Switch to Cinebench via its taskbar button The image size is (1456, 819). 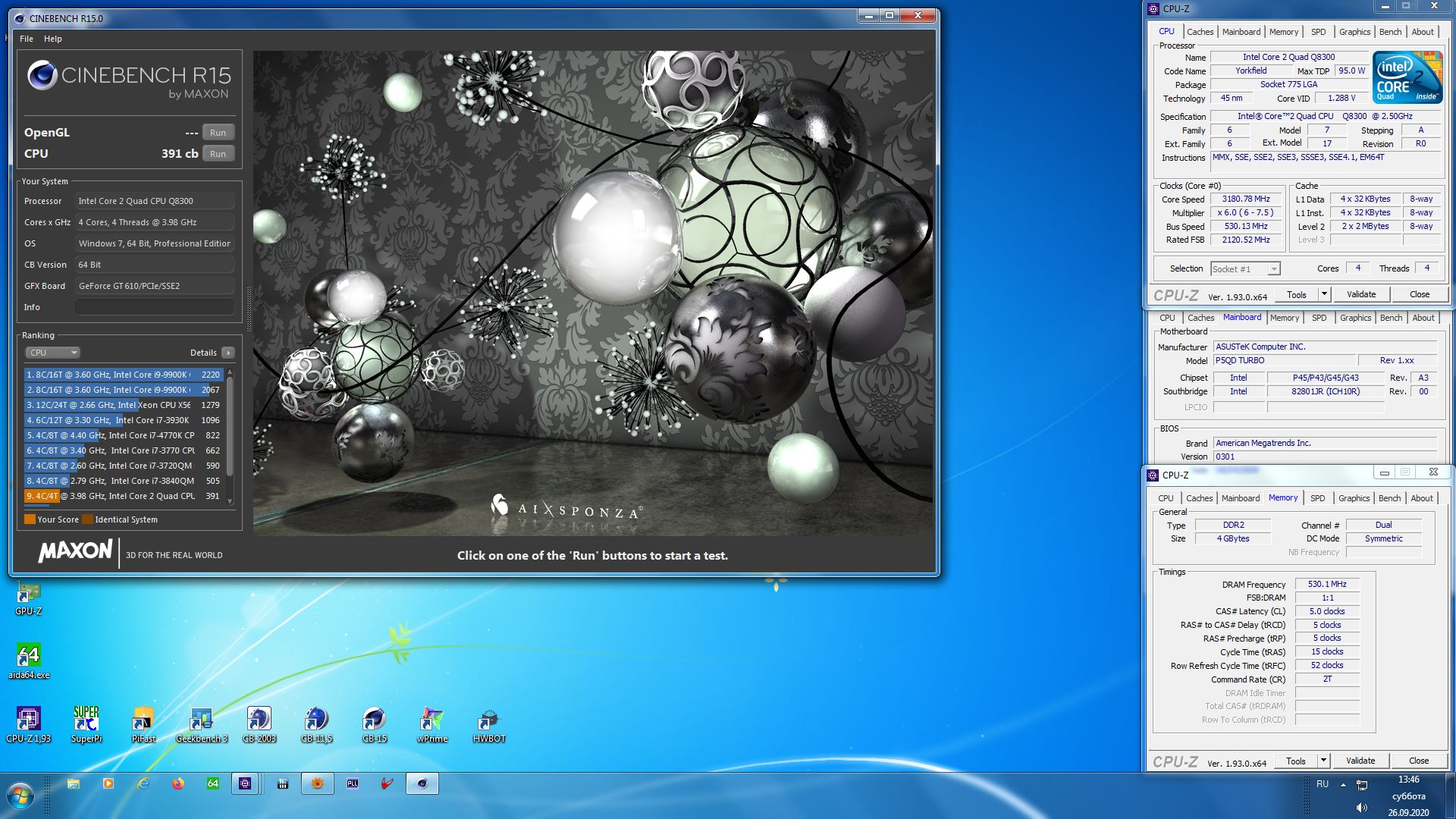(x=422, y=784)
